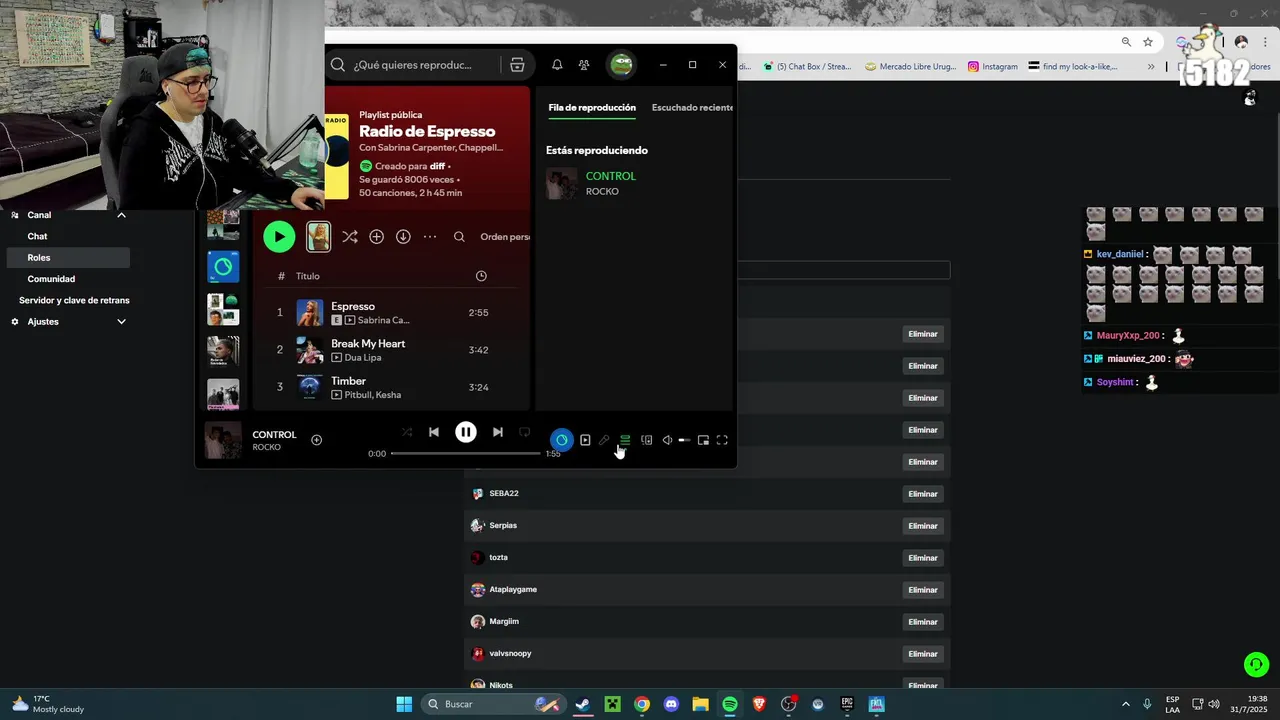Open the Orden personalizado sort dropdown
The width and height of the screenshot is (1280, 720).
click(505, 237)
